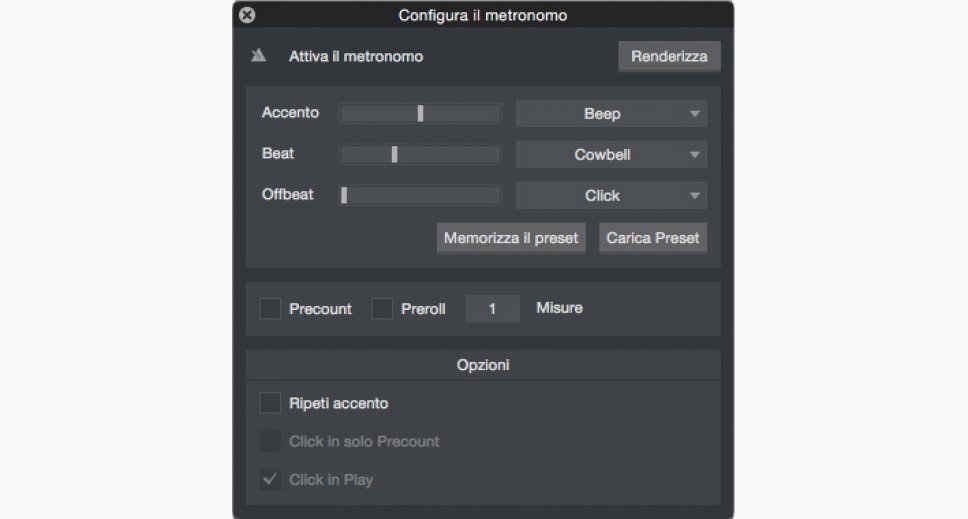Viewport: 968px width, 519px height.
Task: Click the Misure number input field
Action: [x=492, y=309]
